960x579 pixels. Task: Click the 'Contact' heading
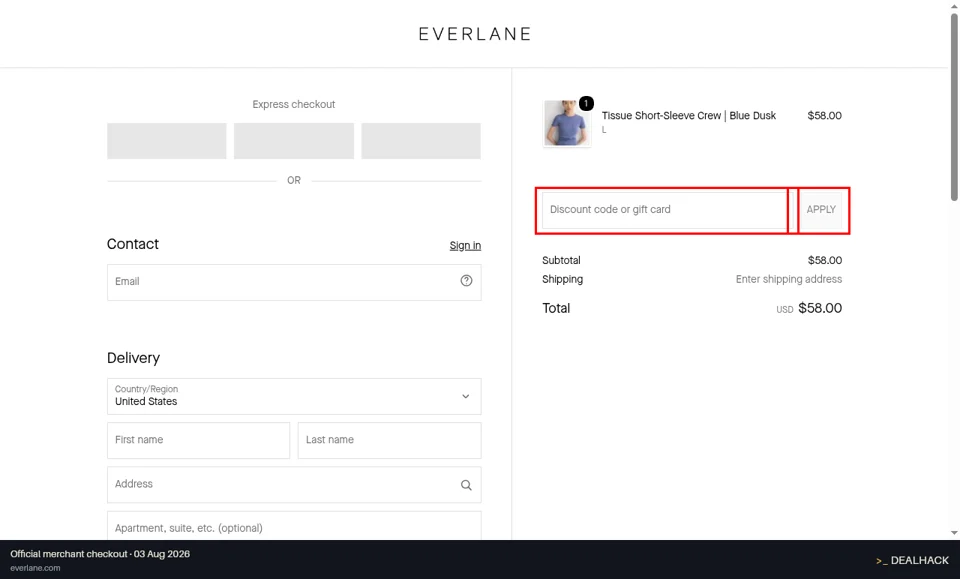(x=133, y=244)
